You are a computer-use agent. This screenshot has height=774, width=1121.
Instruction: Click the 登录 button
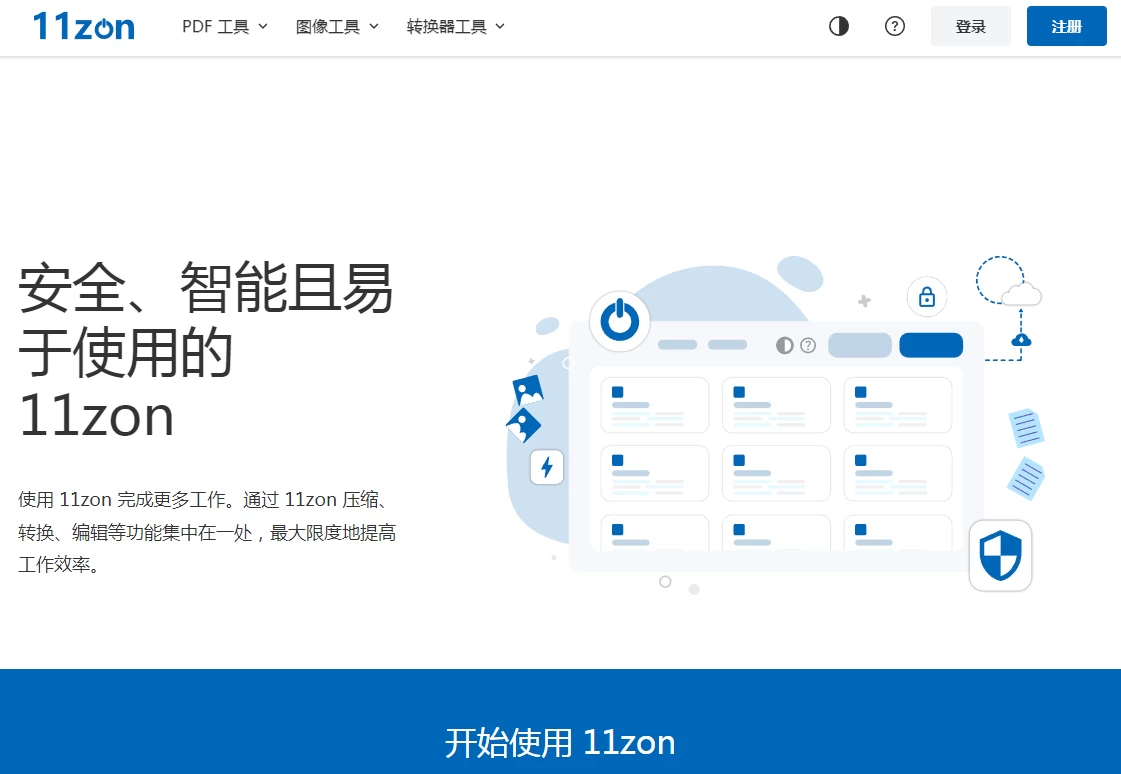[970, 27]
